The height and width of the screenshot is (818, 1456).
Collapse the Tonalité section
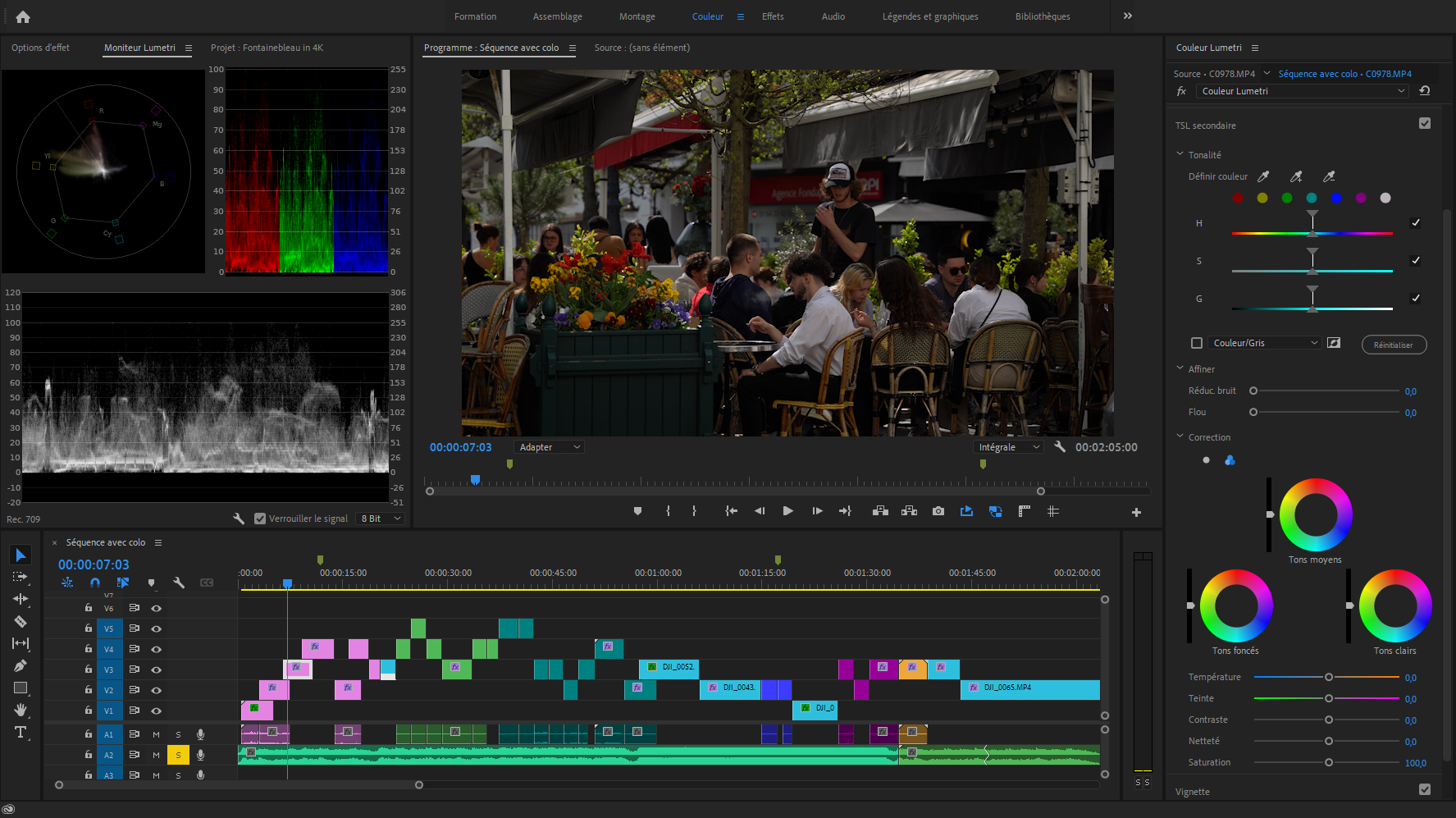(1180, 154)
